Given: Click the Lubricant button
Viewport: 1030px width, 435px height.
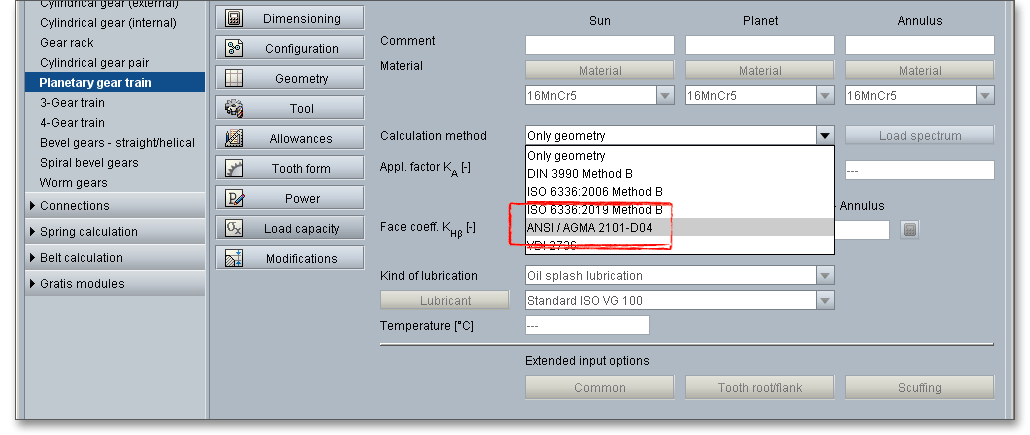Looking at the screenshot, I should (445, 300).
